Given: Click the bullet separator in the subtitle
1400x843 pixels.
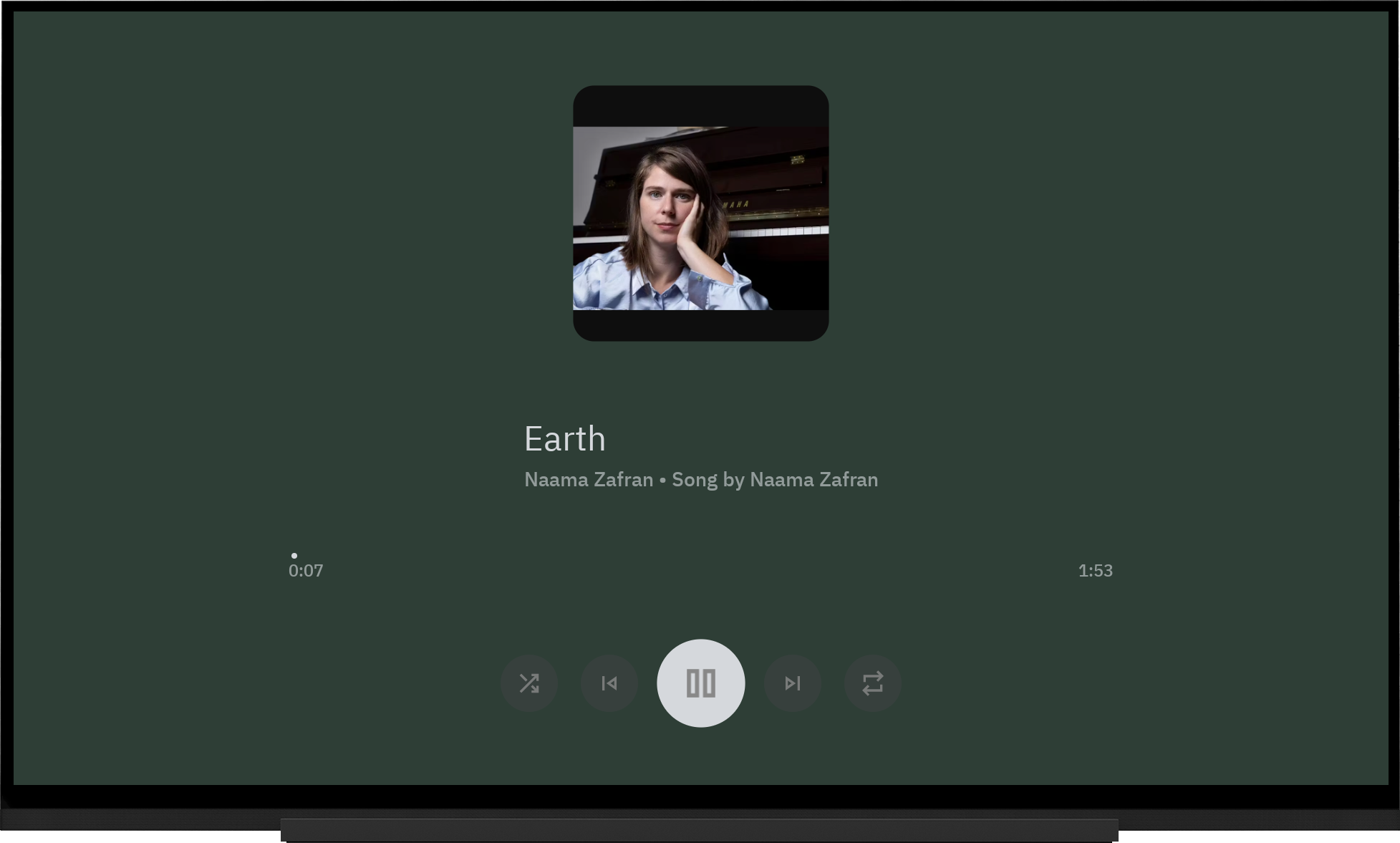Looking at the screenshot, I should 662,481.
